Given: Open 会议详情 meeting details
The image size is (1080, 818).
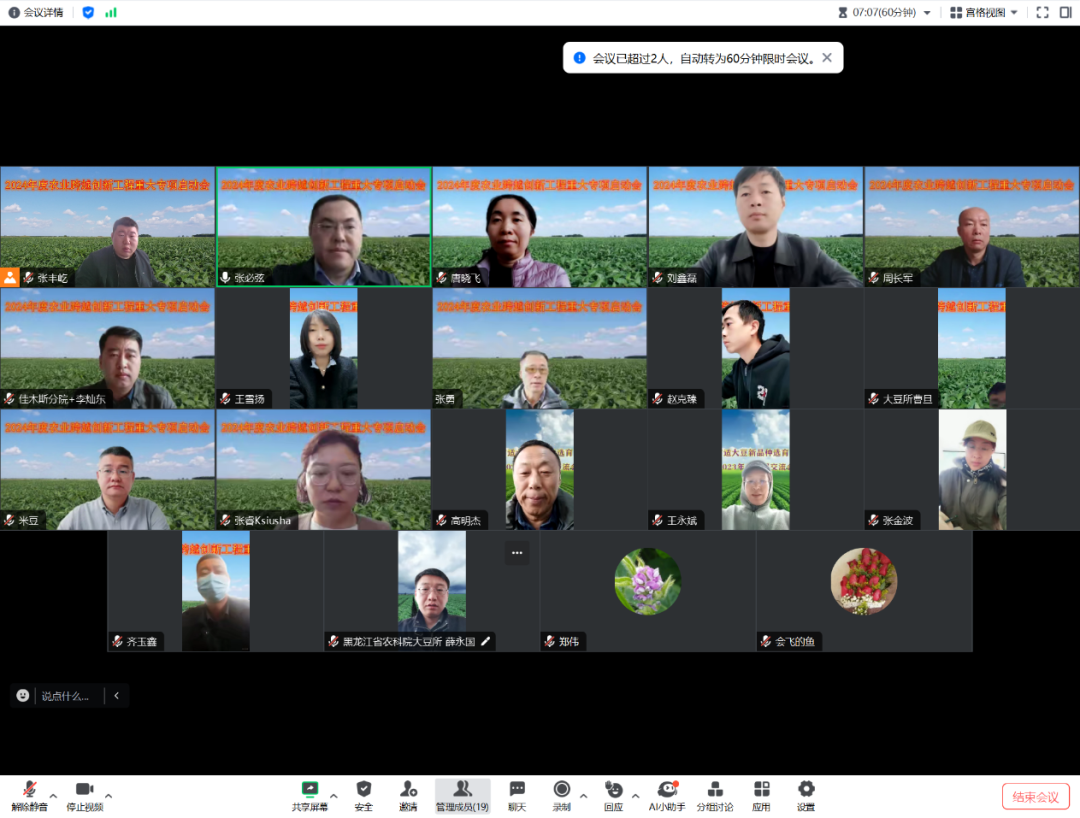Looking at the screenshot, I should (x=36, y=13).
